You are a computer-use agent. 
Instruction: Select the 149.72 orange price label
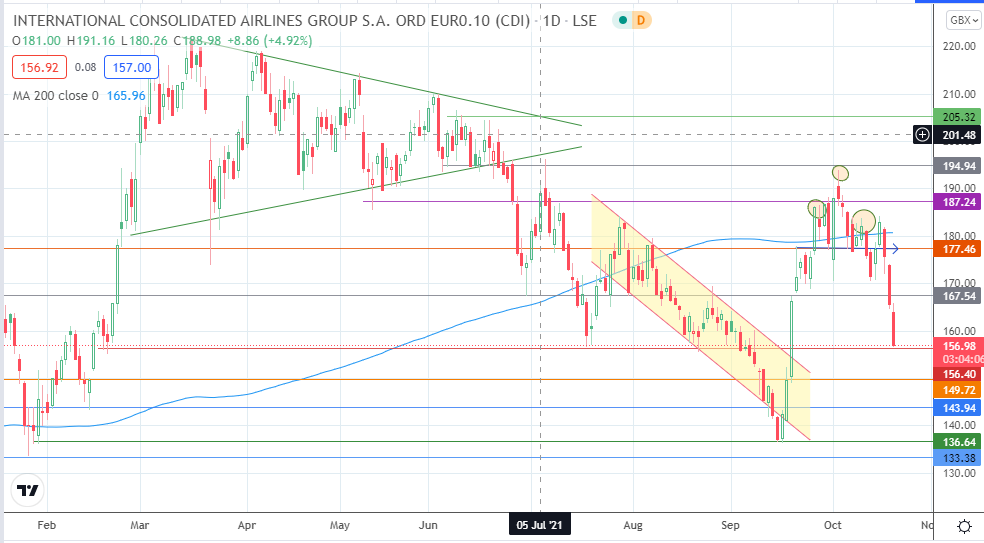coord(958,390)
